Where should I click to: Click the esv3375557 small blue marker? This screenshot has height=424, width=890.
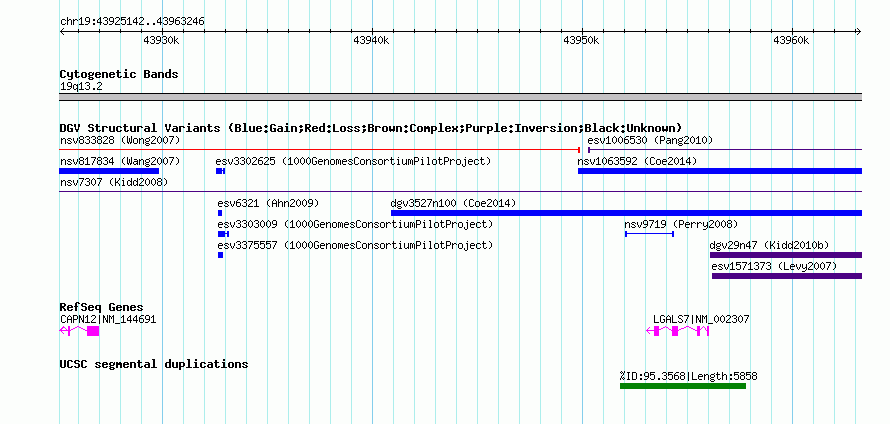220,255
